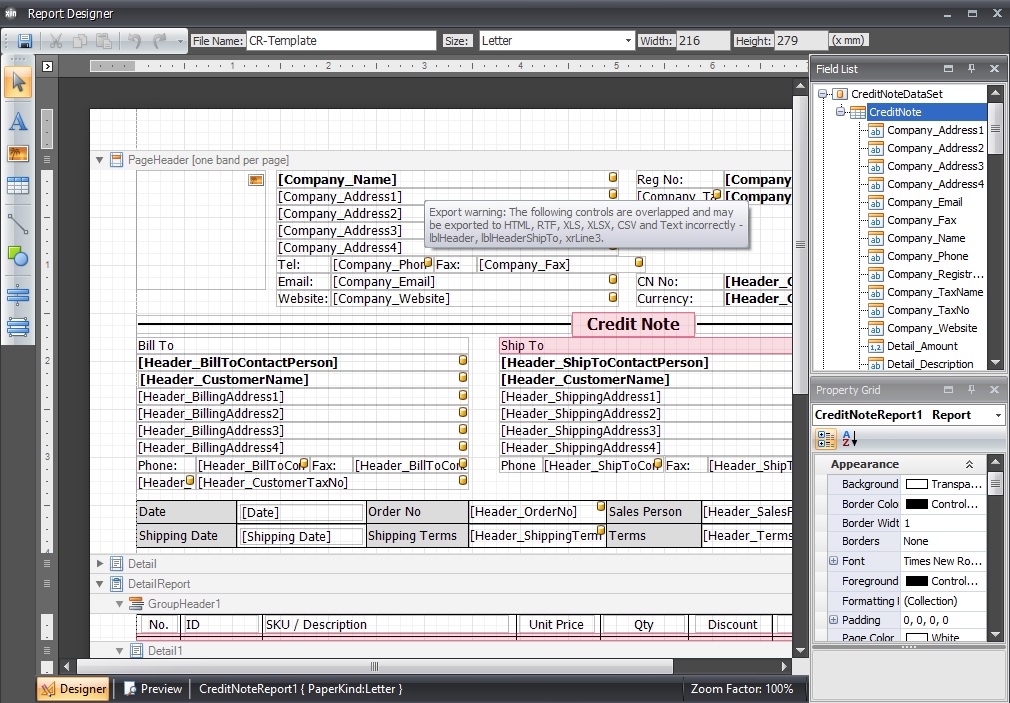The image size is (1010, 703).
Task: Click Alphabetical sort icon in Property Grid
Action: click(x=850, y=439)
